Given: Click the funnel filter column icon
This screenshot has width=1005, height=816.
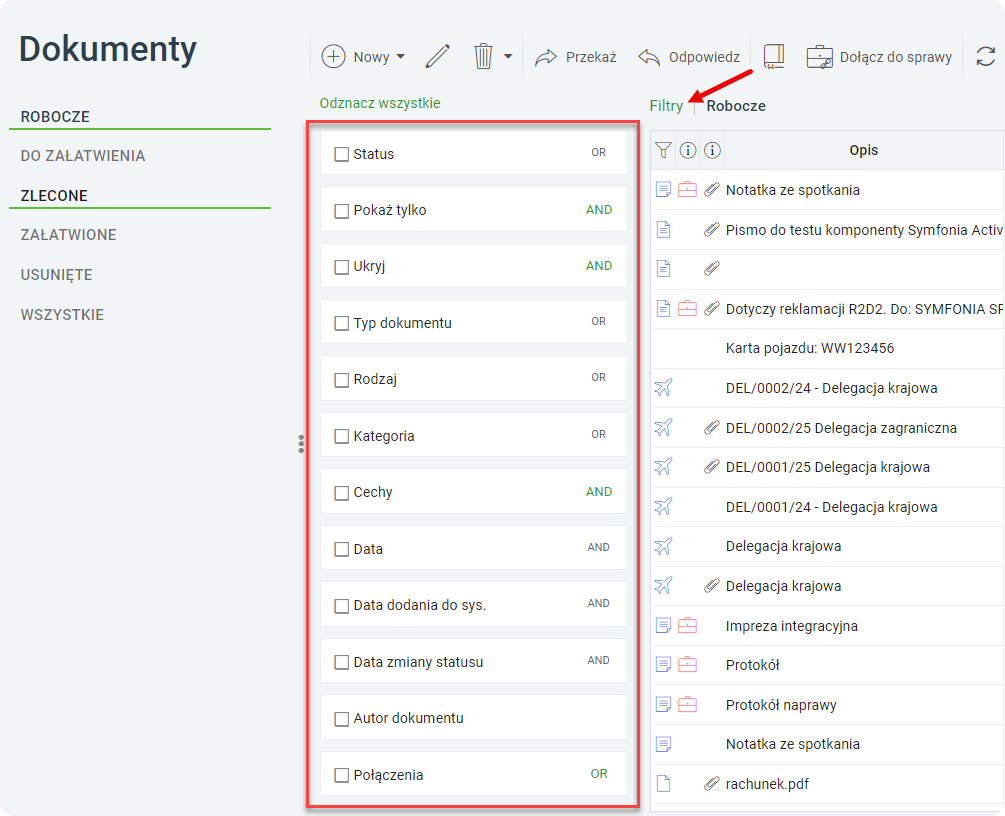Looking at the screenshot, I should (x=663, y=150).
